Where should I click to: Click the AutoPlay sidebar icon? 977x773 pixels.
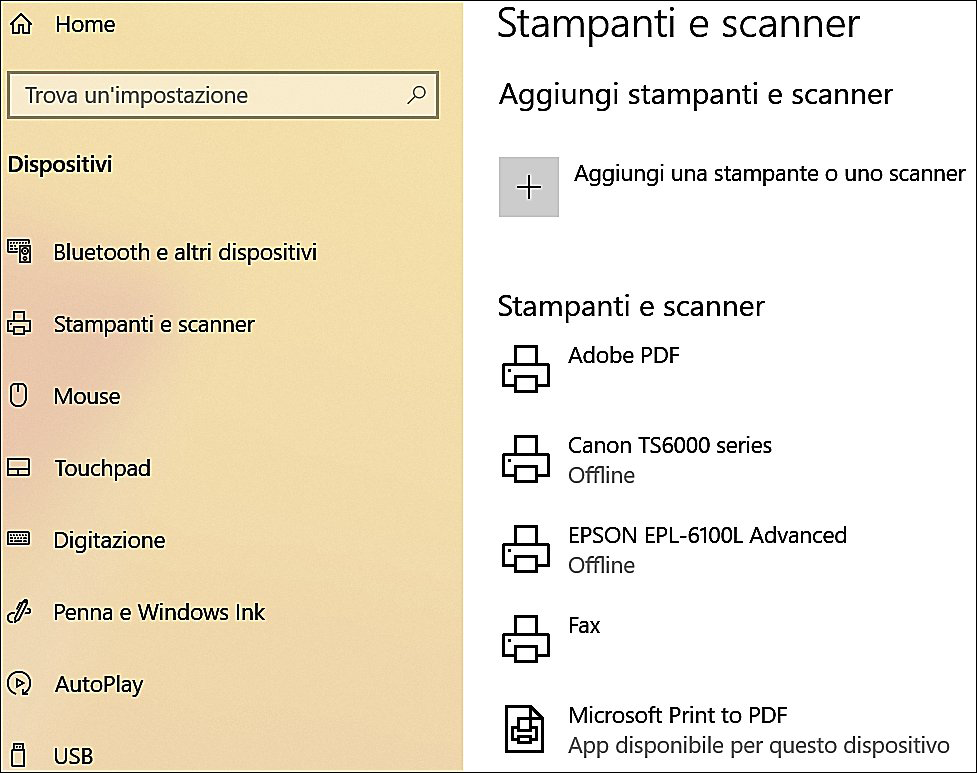[19, 684]
